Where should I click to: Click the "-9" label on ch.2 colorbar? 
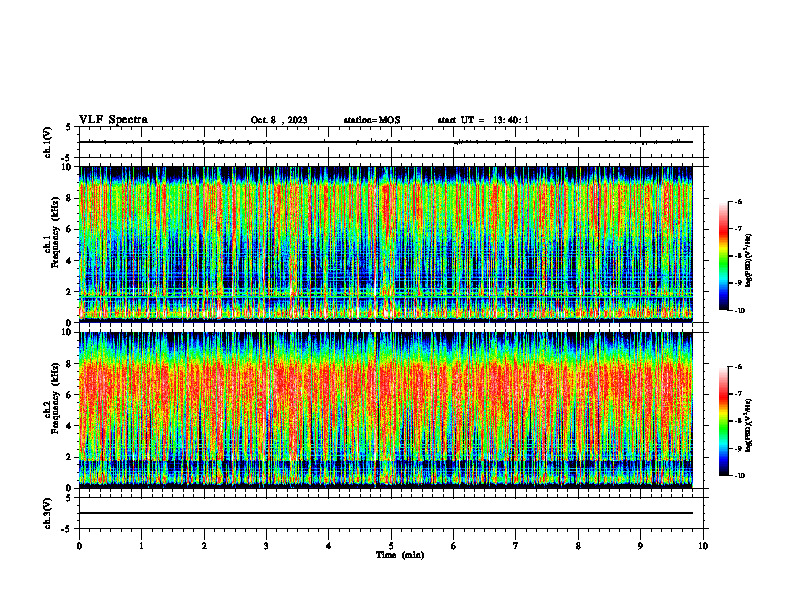pos(738,448)
